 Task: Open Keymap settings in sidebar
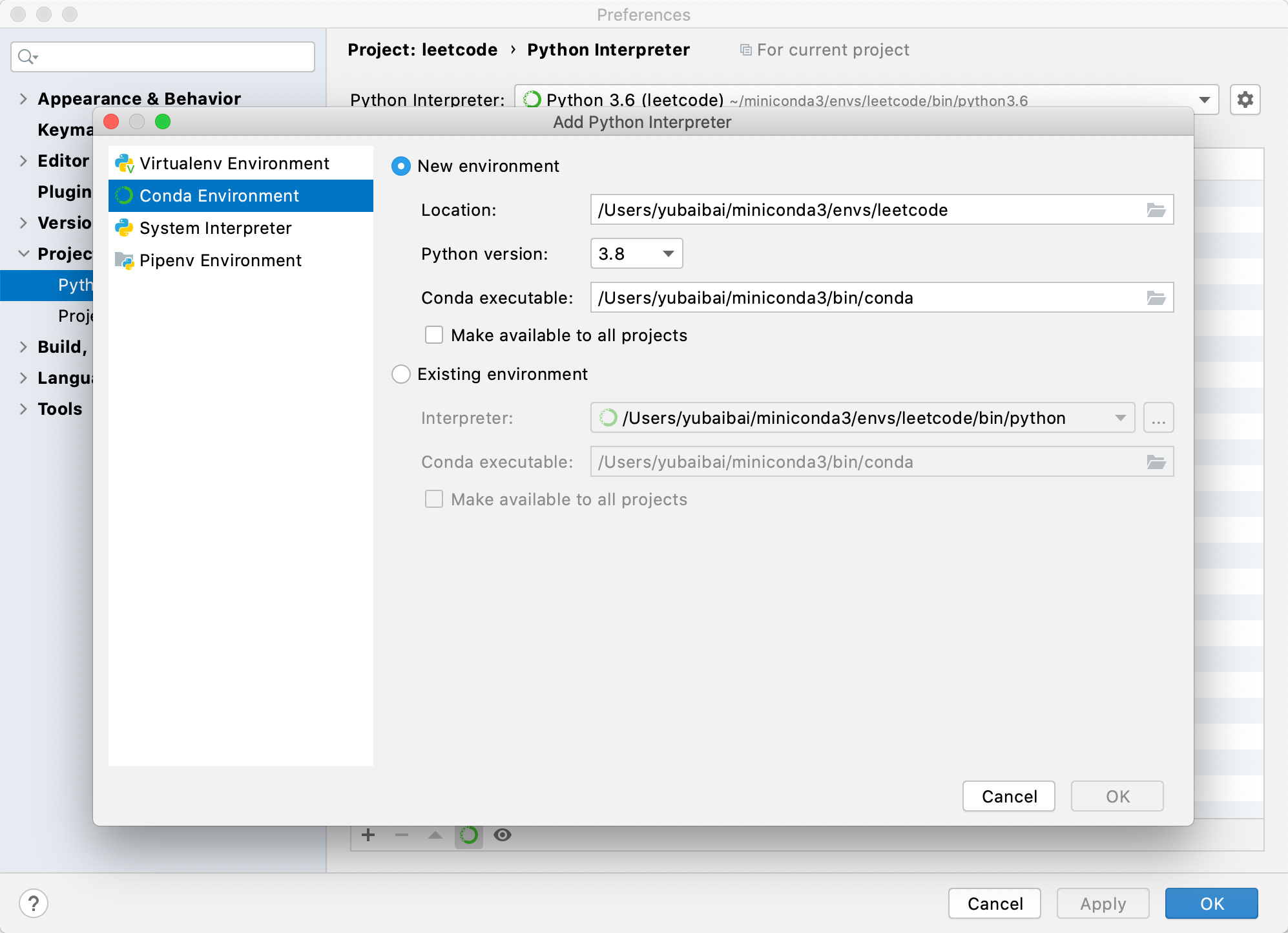click(x=65, y=130)
